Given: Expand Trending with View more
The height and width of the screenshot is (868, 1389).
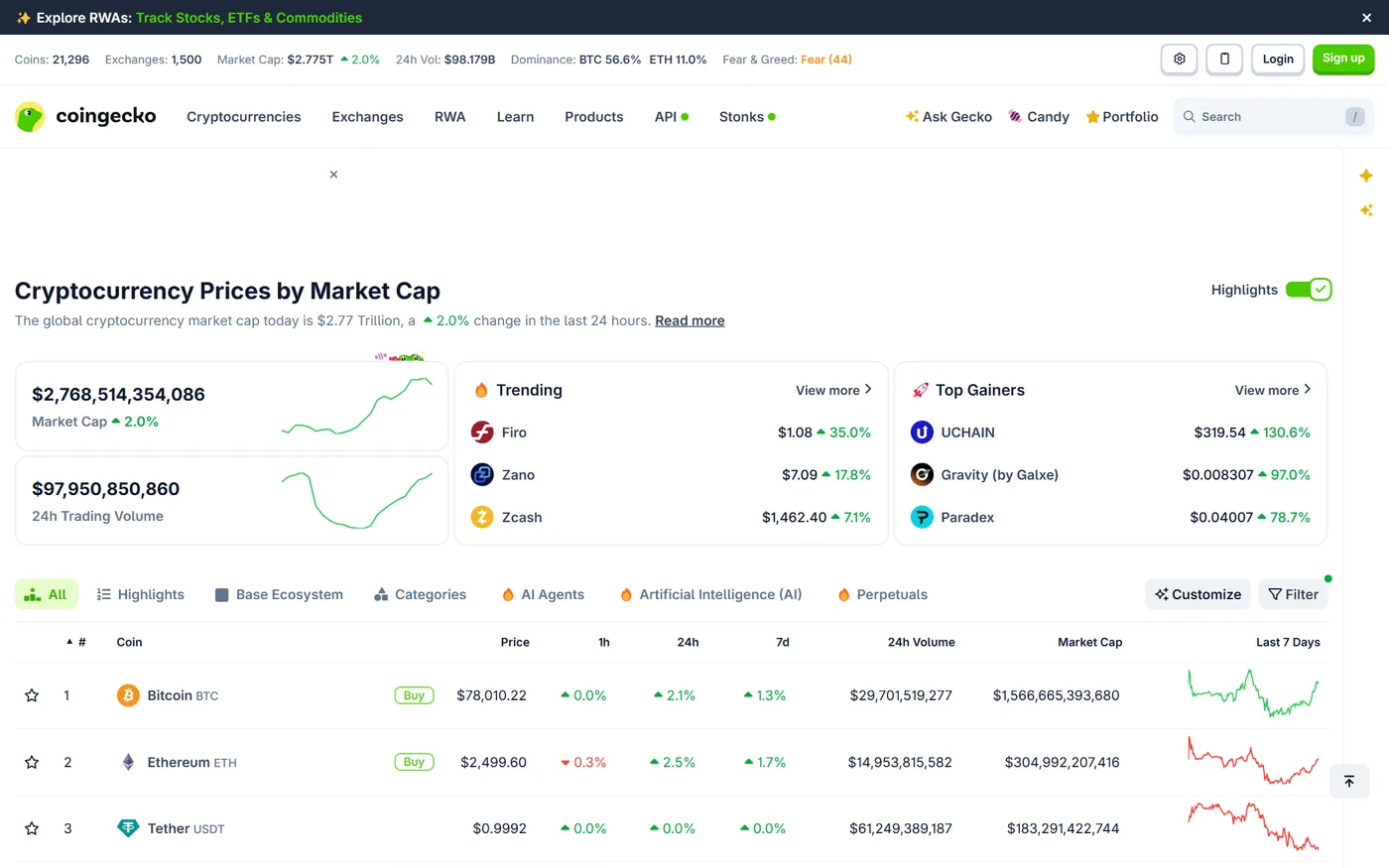Looking at the screenshot, I should pos(833,390).
